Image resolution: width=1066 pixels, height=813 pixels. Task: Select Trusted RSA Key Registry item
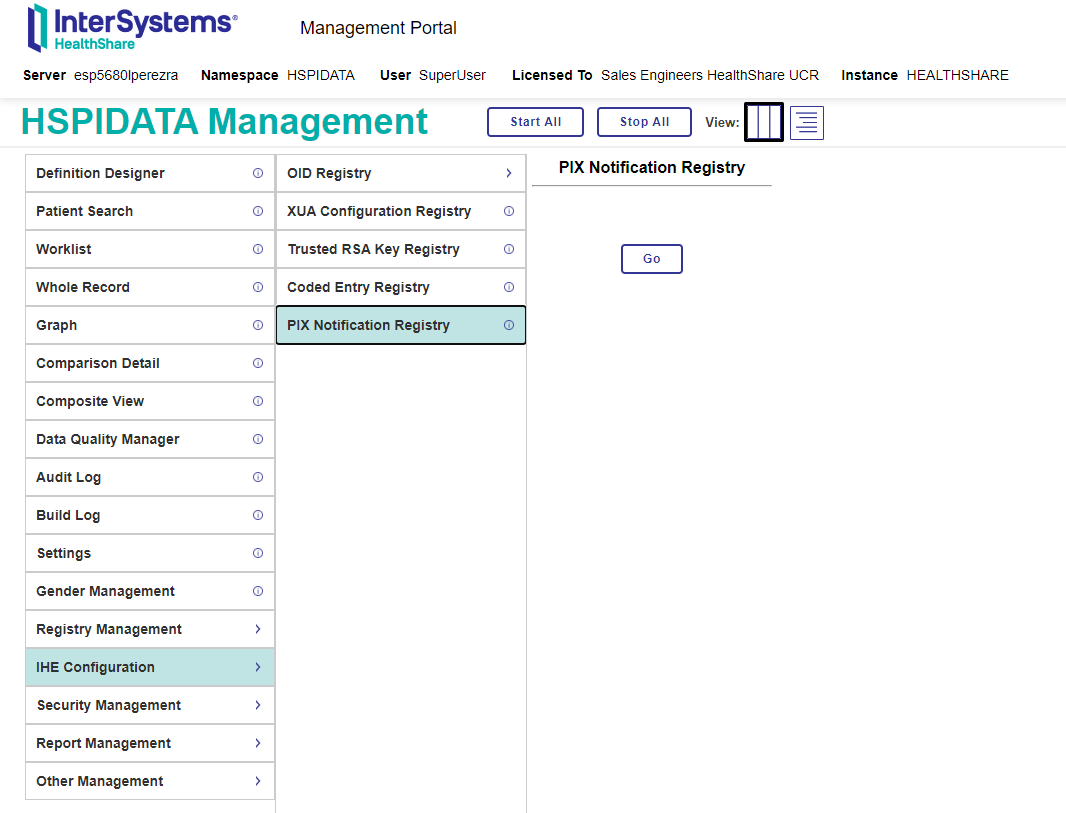[400, 249]
